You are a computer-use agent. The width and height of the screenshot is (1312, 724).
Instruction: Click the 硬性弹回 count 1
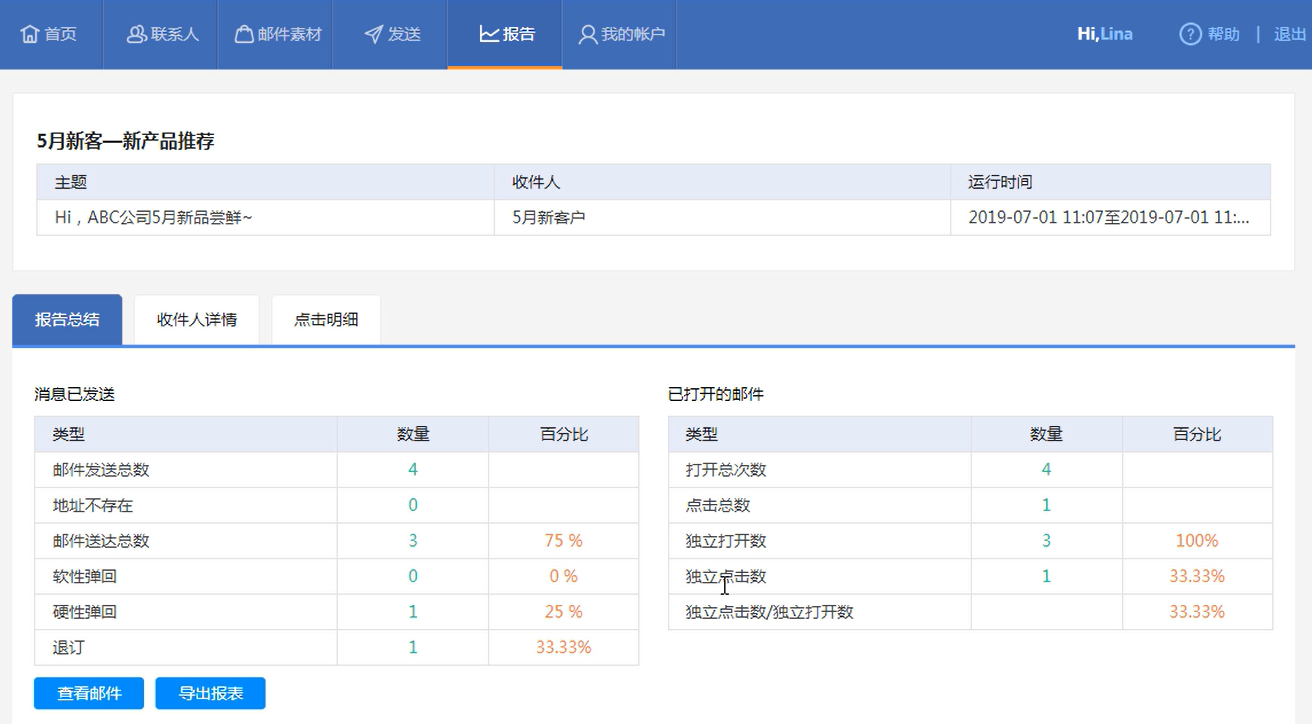413,612
